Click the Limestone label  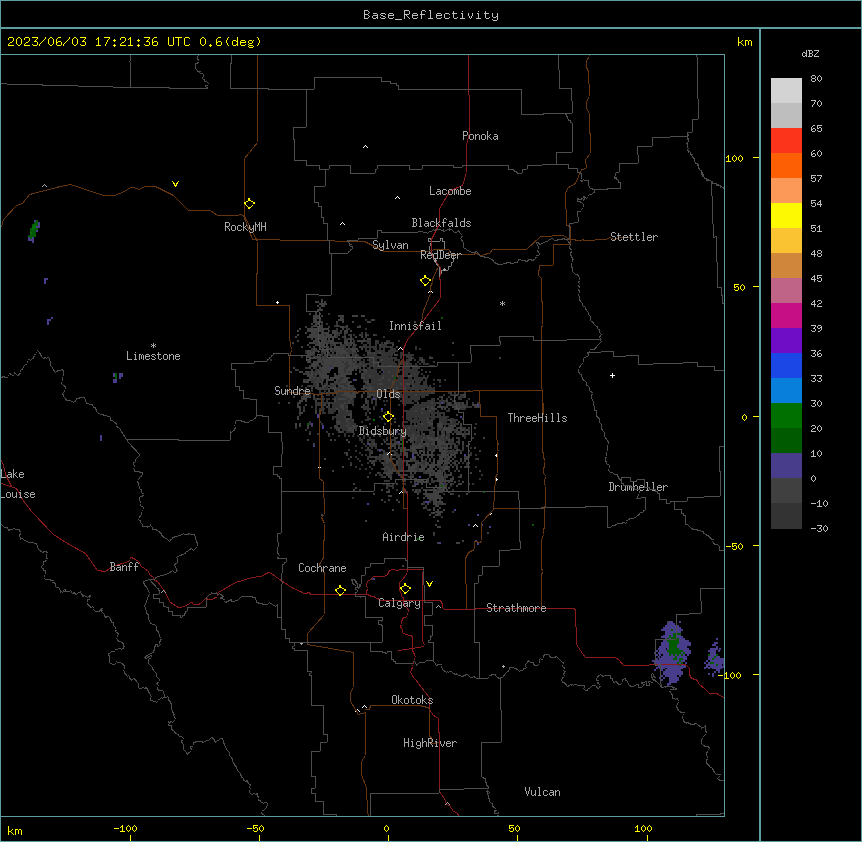(153, 356)
